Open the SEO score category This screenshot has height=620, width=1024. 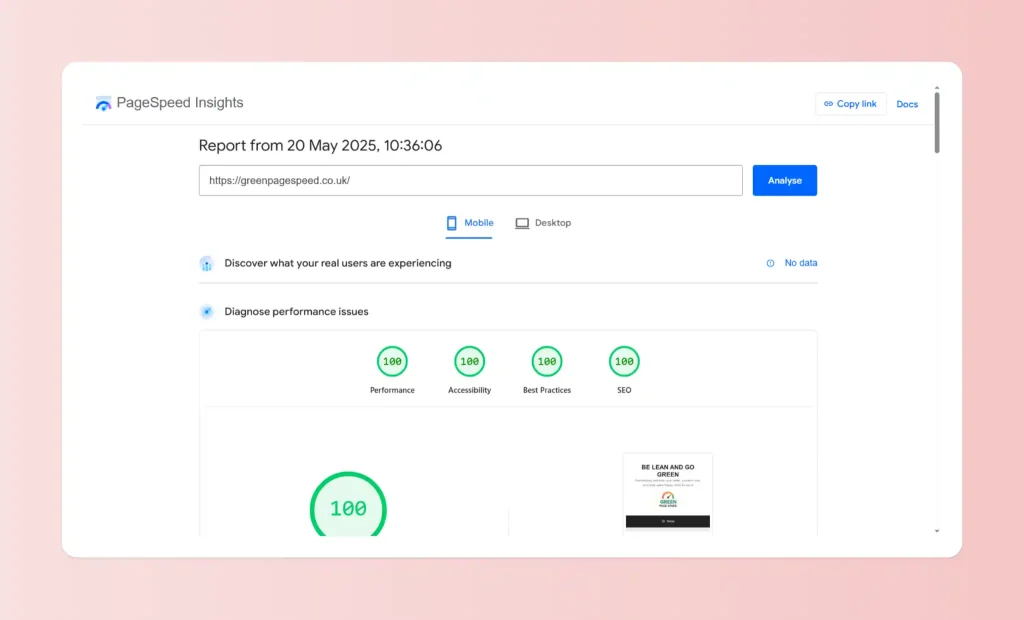click(623, 362)
